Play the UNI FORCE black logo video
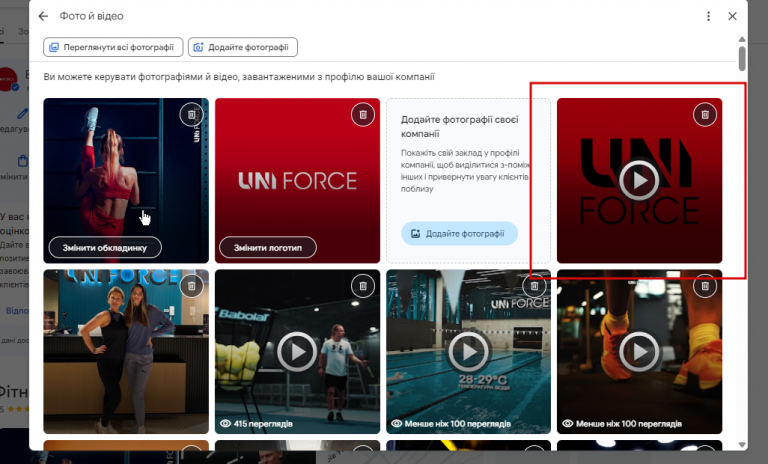 [x=639, y=180]
